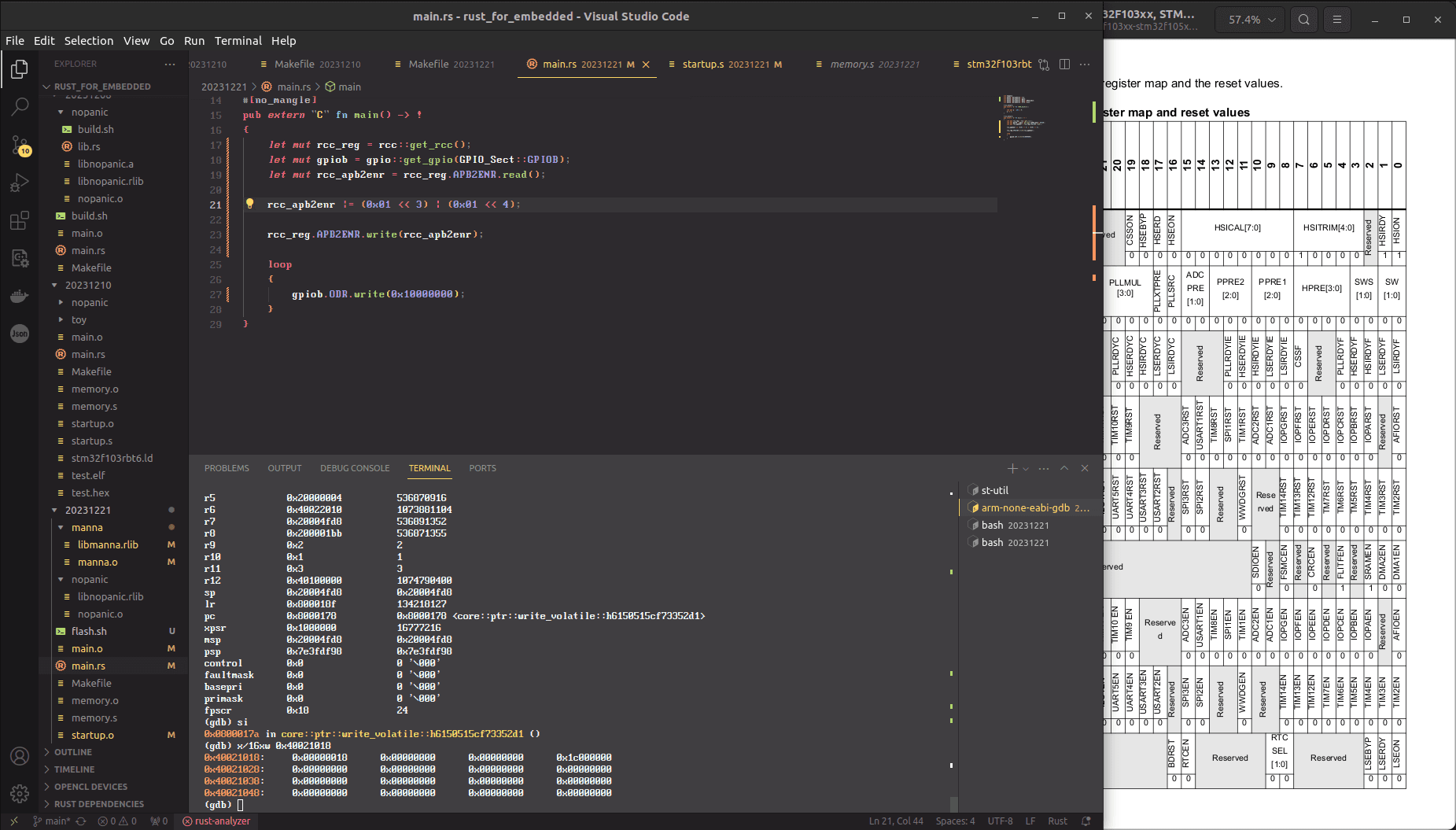Open libmanna.rlib in the file tree
This screenshot has width=1456, height=830.
click(108, 544)
